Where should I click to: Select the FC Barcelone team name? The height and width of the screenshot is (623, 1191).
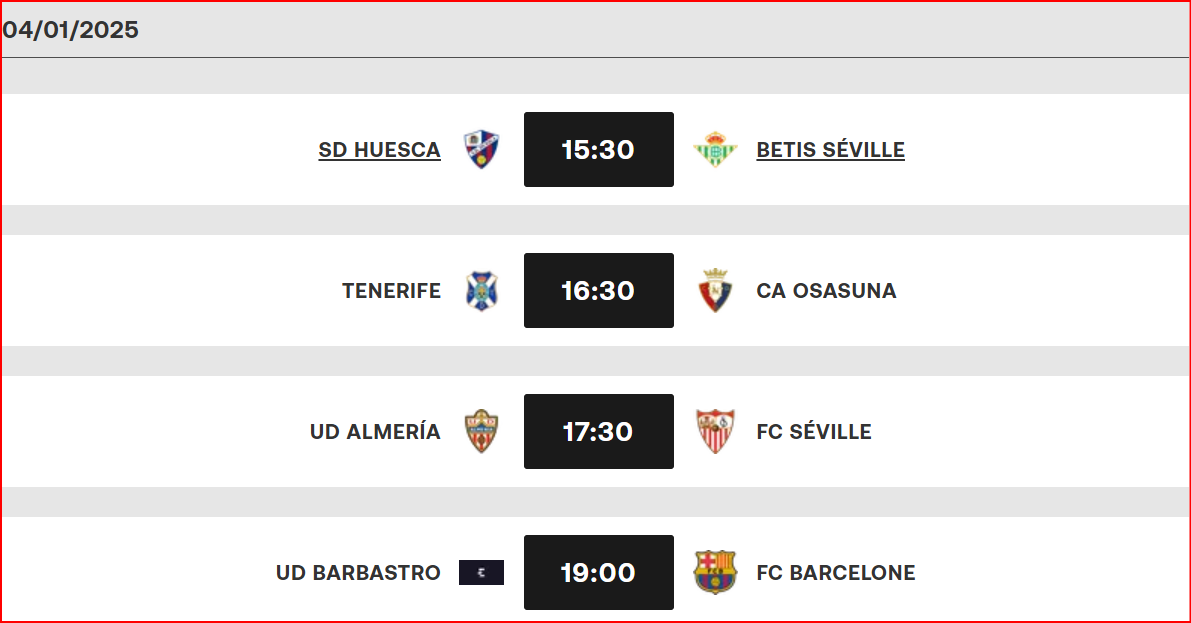pyautogui.click(x=836, y=573)
